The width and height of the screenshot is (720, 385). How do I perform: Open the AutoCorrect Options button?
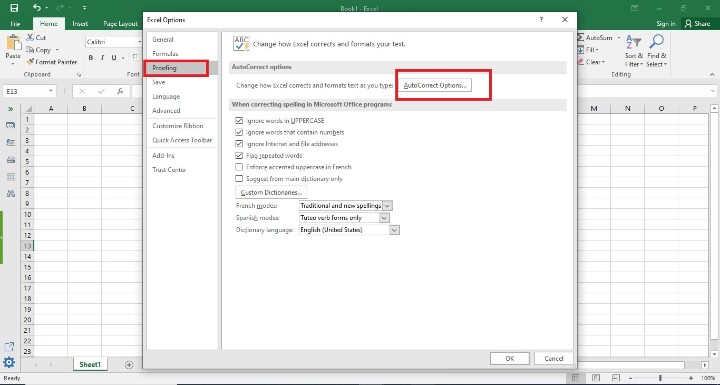pos(434,85)
